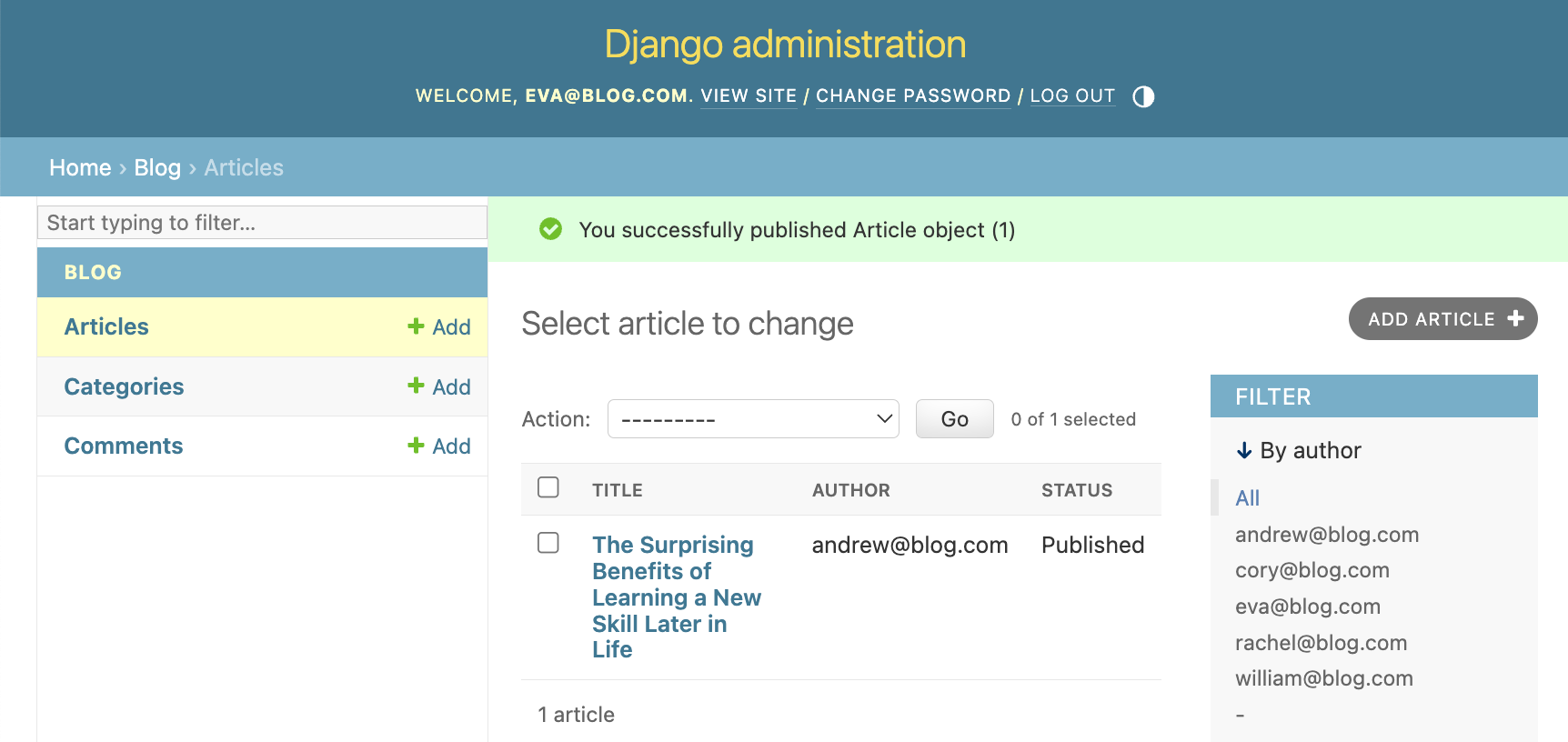Click the 0 of 1 selected text
Screen dimensions: 1568x742
(1073, 419)
